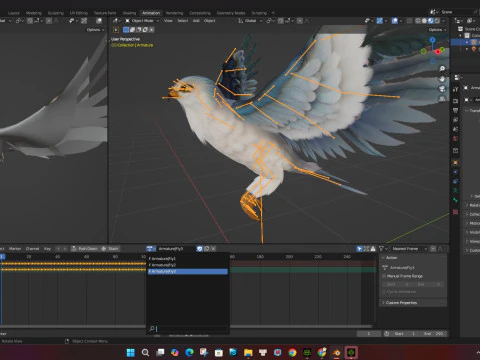480x360 pixels.
Task: Click the blue Z axis on navigation gizmo
Action: 432,40
